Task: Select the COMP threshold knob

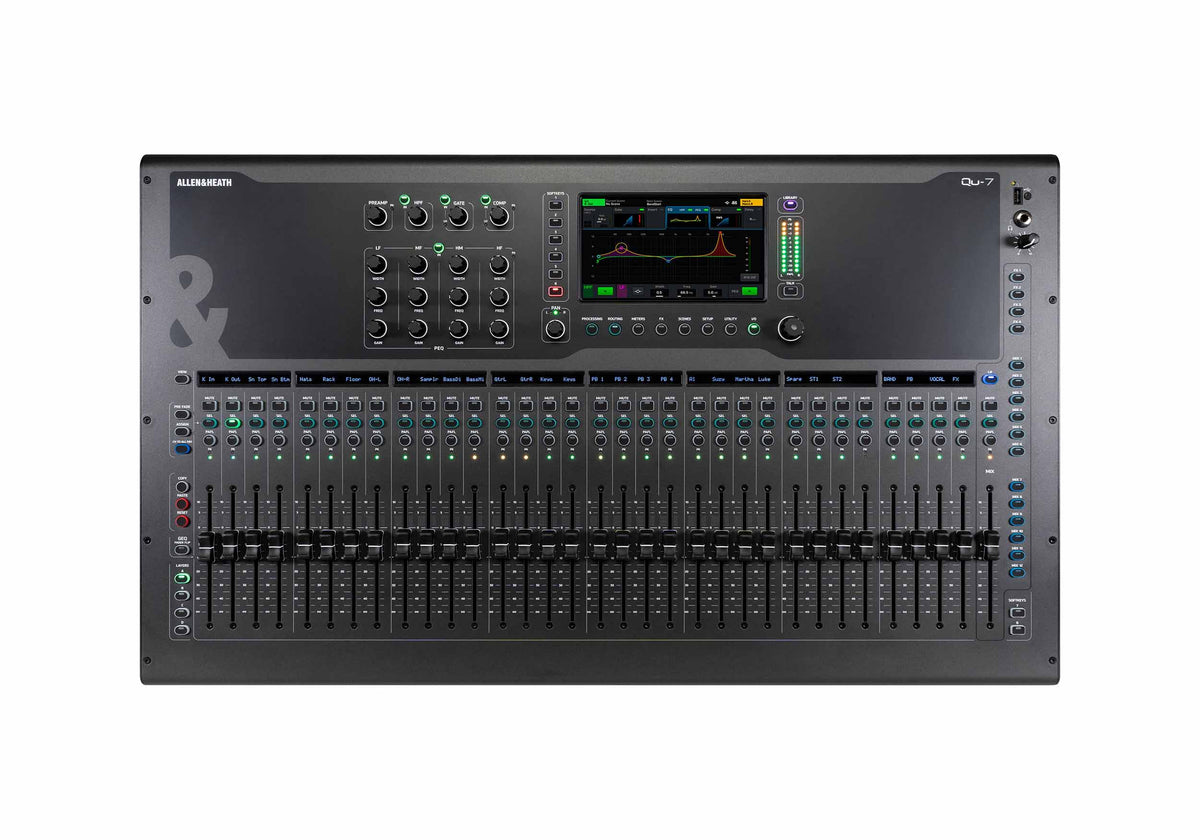Action: 499,216
